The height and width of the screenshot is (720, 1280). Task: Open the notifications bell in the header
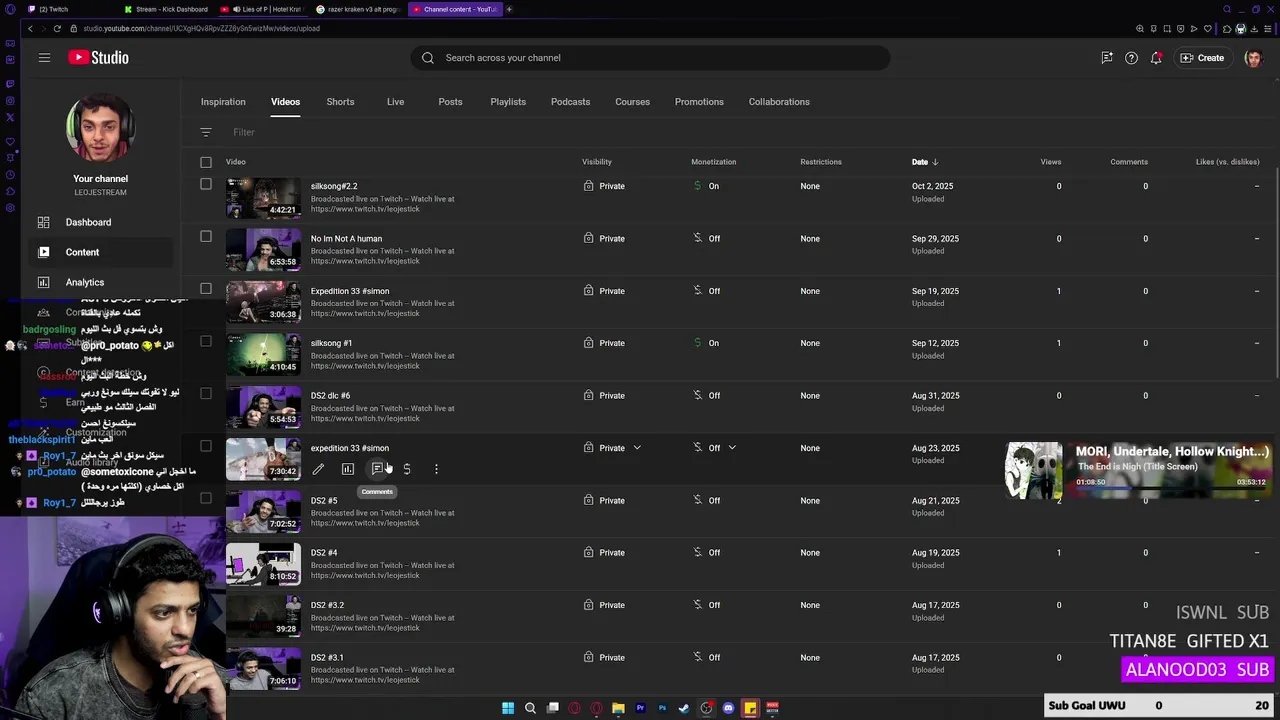coord(1156,58)
